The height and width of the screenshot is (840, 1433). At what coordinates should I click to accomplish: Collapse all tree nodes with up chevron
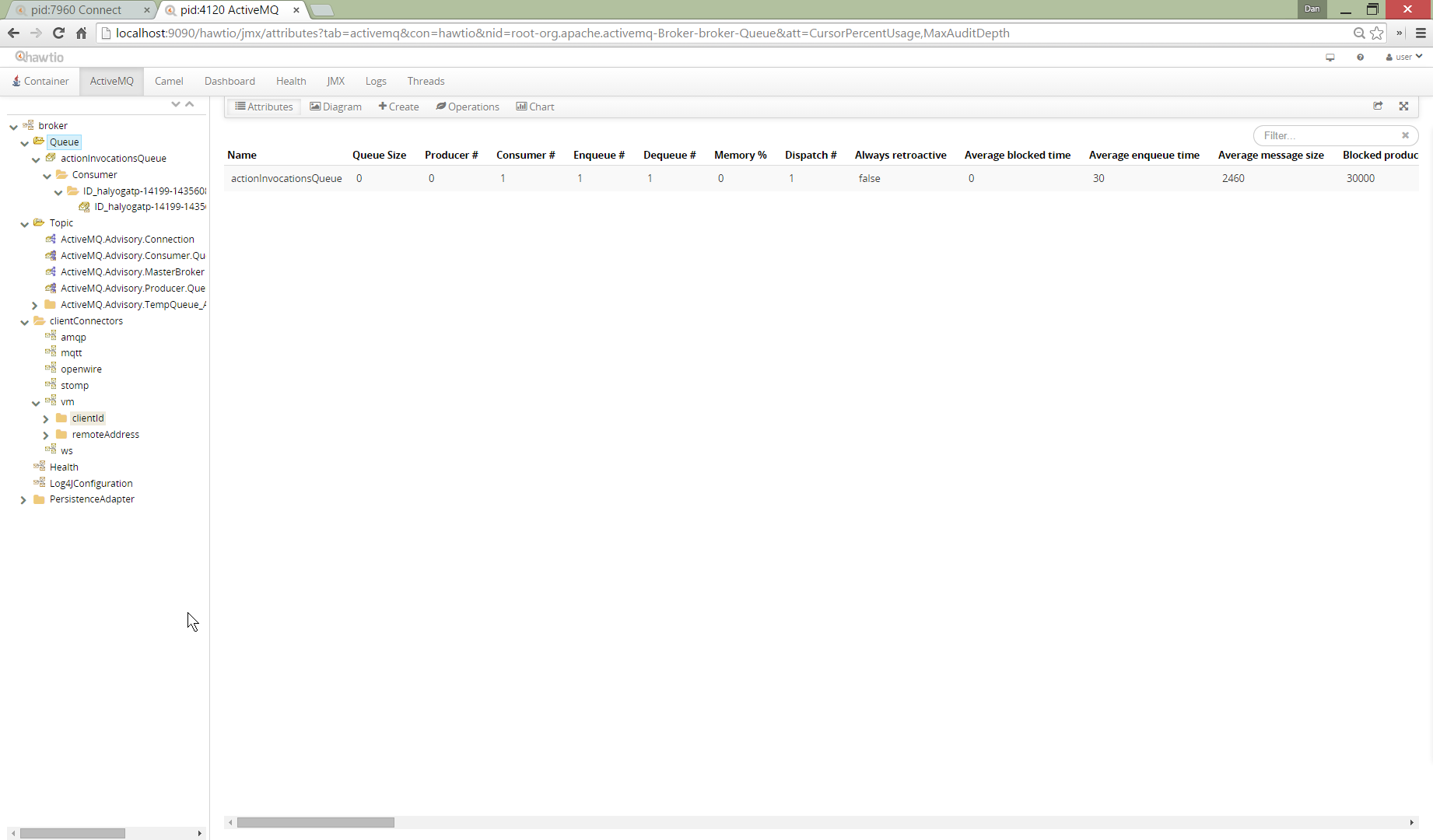click(x=189, y=104)
